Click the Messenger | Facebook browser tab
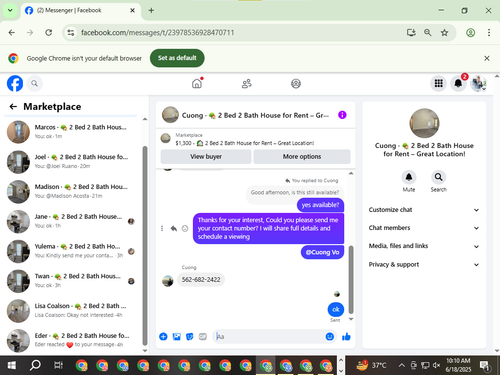The height and width of the screenshot is (375, 500). pyautogui.click(x=80, y=11)
